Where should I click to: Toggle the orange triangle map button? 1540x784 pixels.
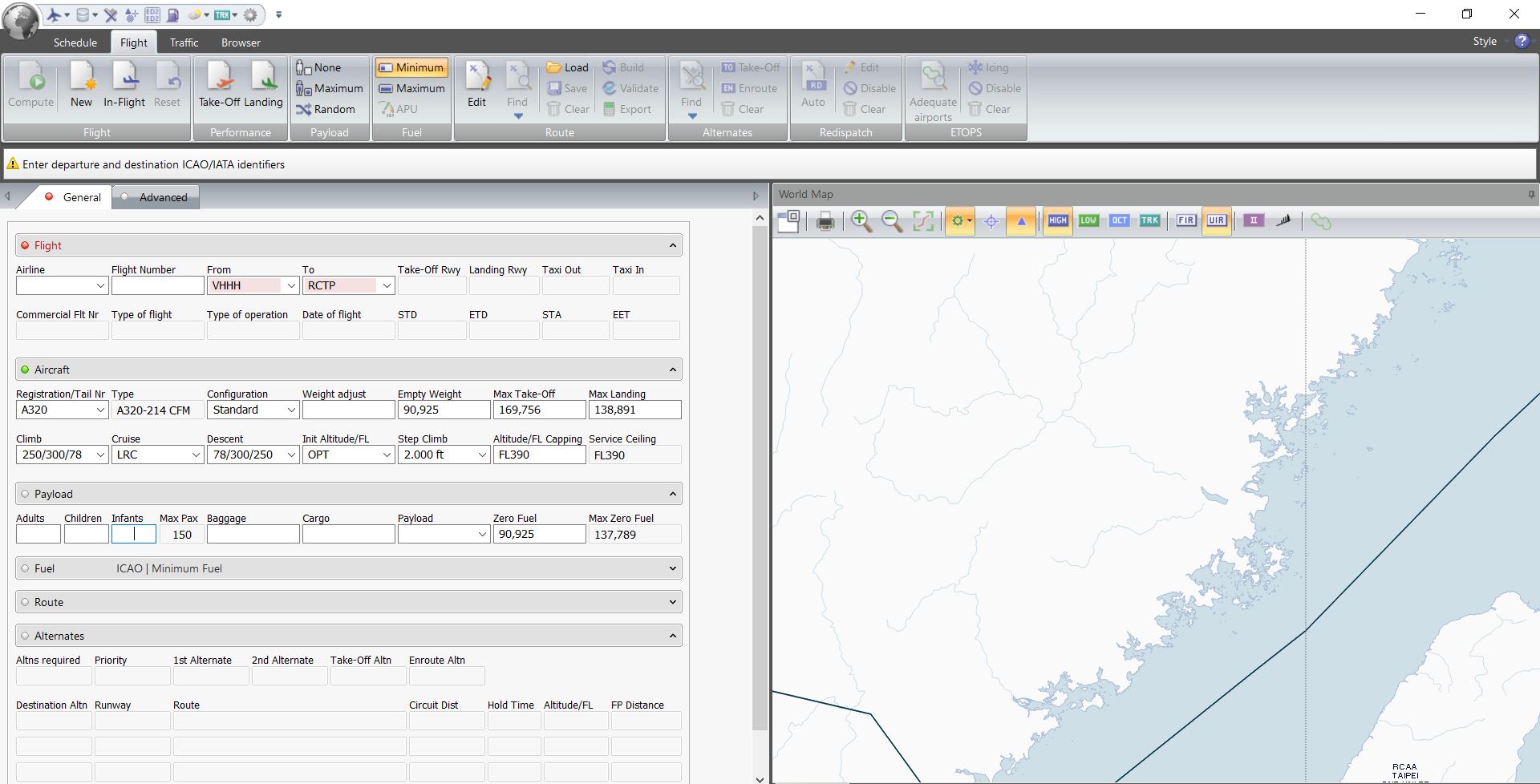[1021, 221]
